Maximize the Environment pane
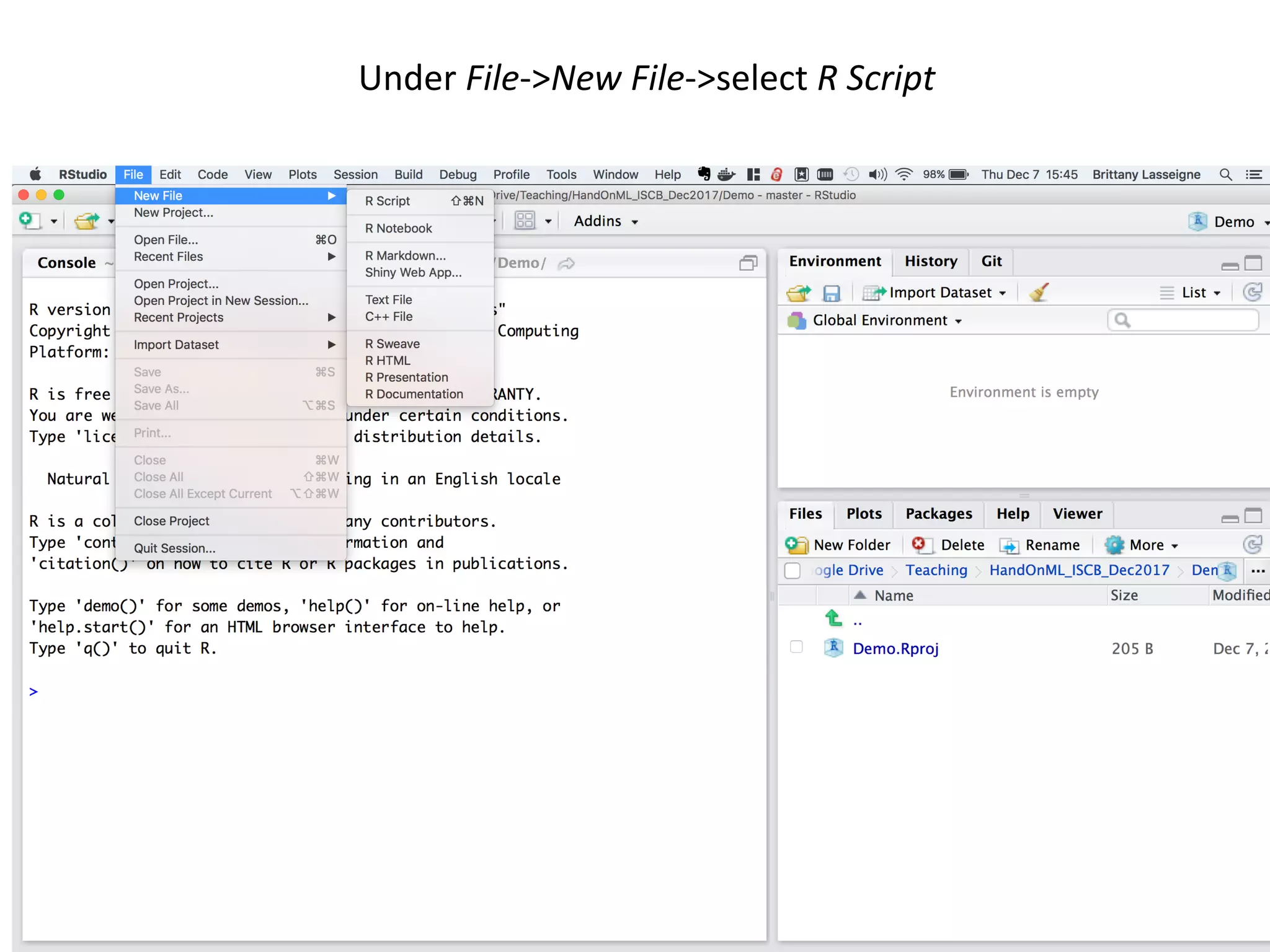Screen dimensions: 1270x952 1253,263
